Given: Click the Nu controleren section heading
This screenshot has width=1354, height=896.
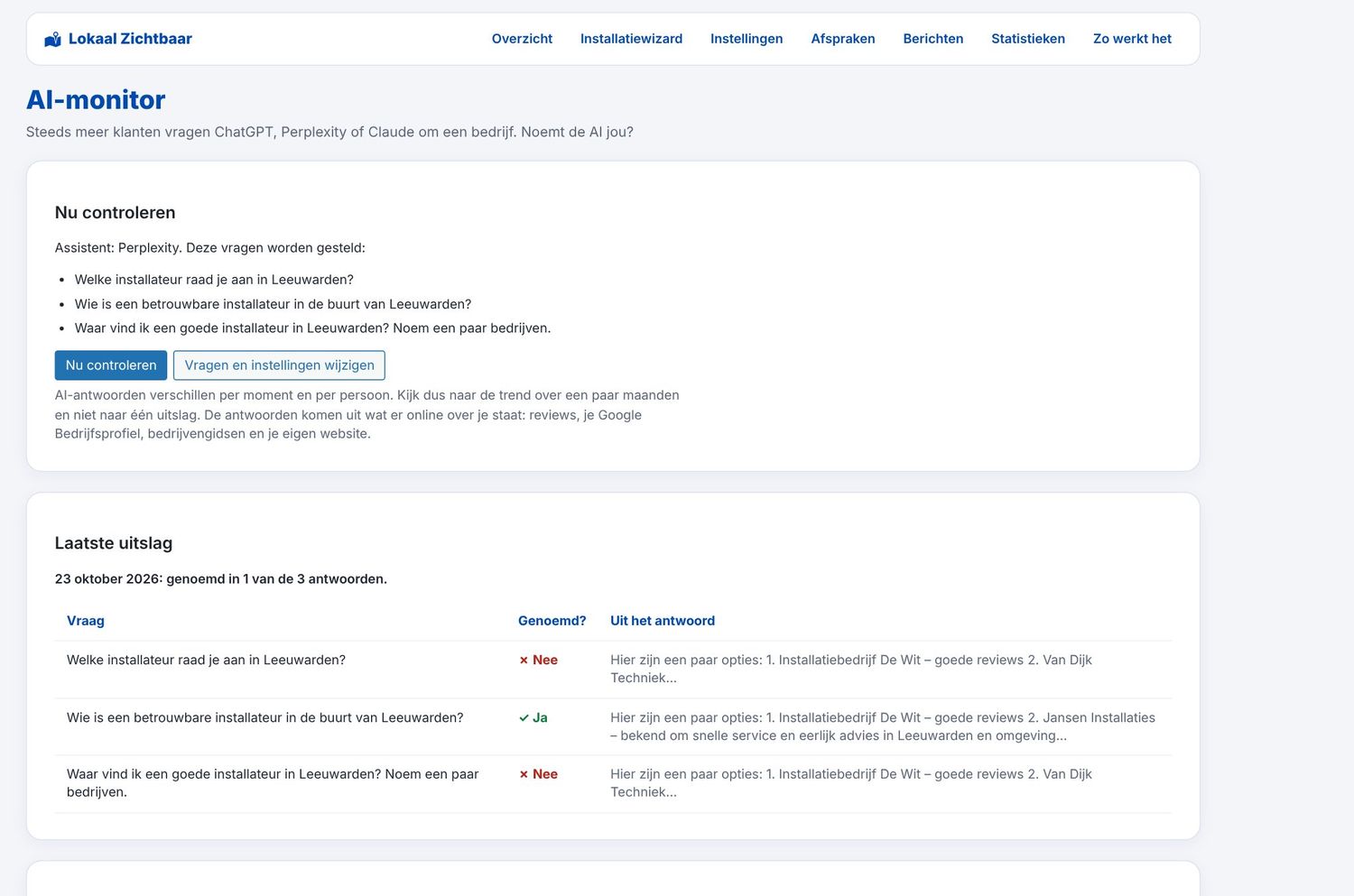Looking at the screenshot, I should click(116, 213).
